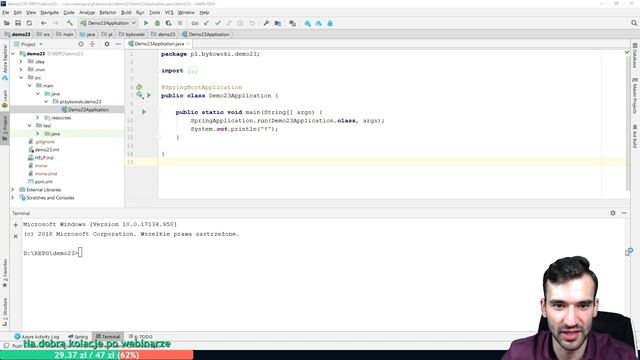This screenshot has width=640, height=360.
Task: Open the Ant Build side panel
Action: [635, 137]
